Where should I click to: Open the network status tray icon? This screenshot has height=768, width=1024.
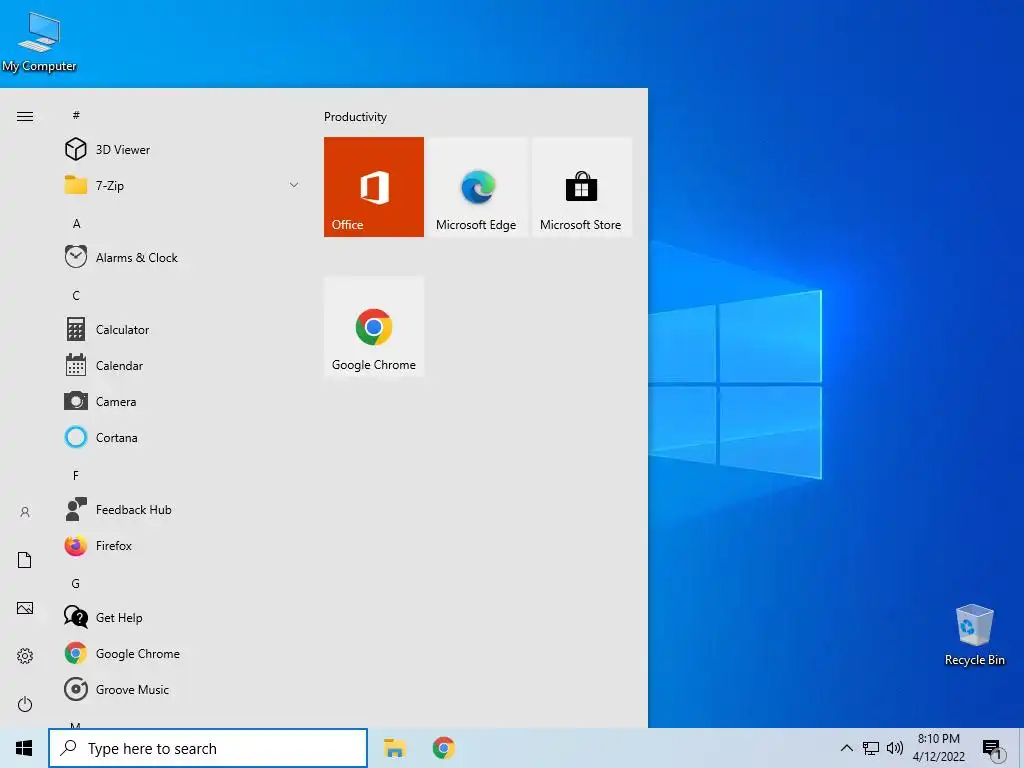[x=871, y=748]
